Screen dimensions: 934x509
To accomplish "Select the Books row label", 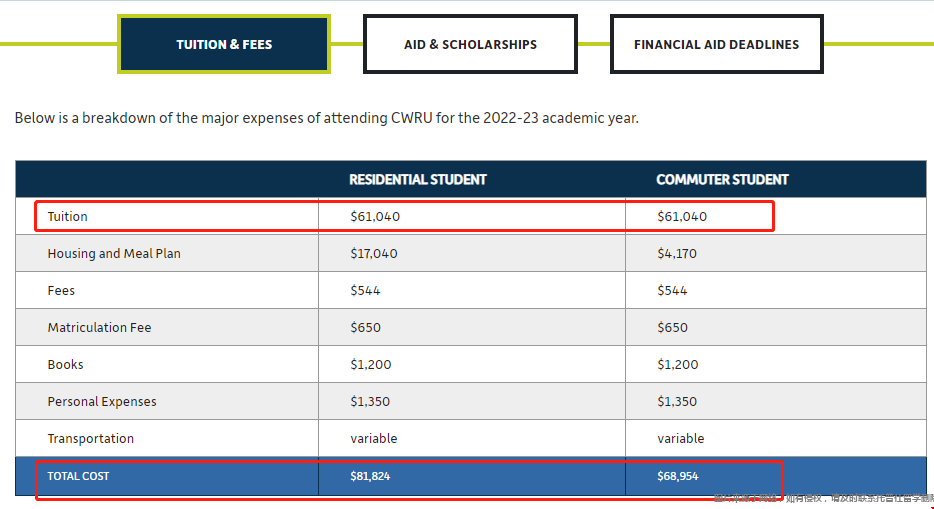I will 65,365.
